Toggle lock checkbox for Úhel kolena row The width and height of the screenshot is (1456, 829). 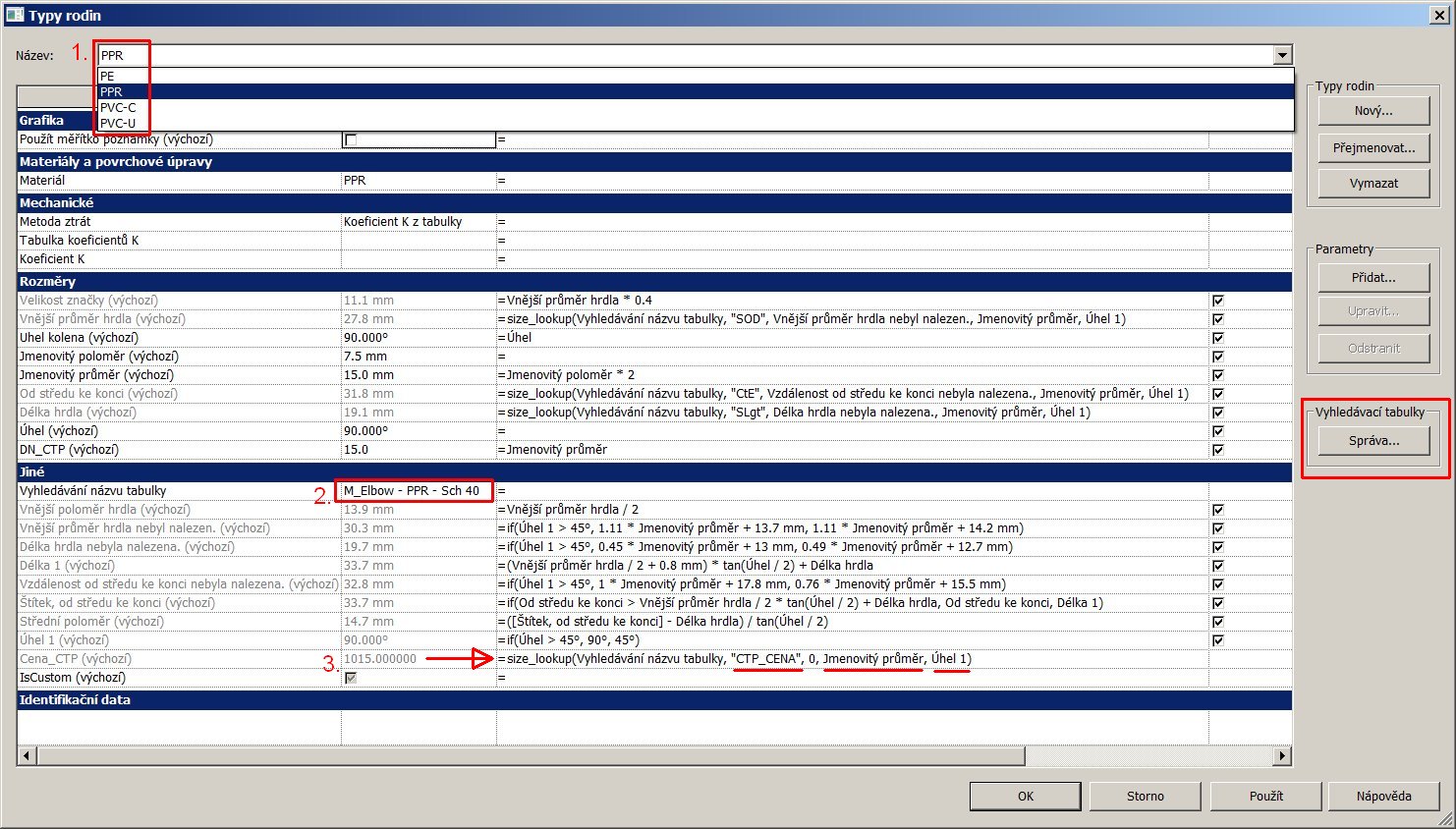tap(1218, 338)
